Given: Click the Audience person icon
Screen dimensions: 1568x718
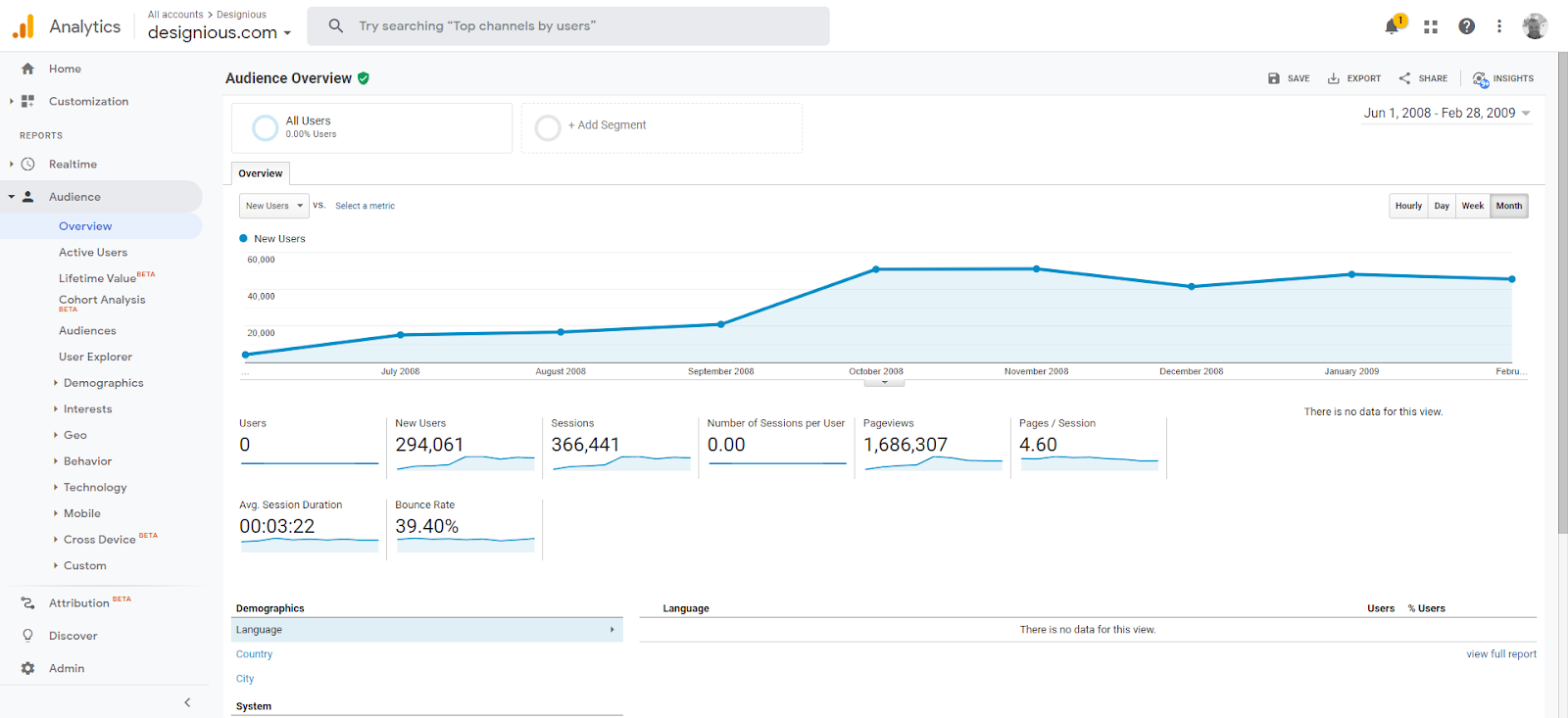Looking at the screenshot, I should click(x=27, y=197).
